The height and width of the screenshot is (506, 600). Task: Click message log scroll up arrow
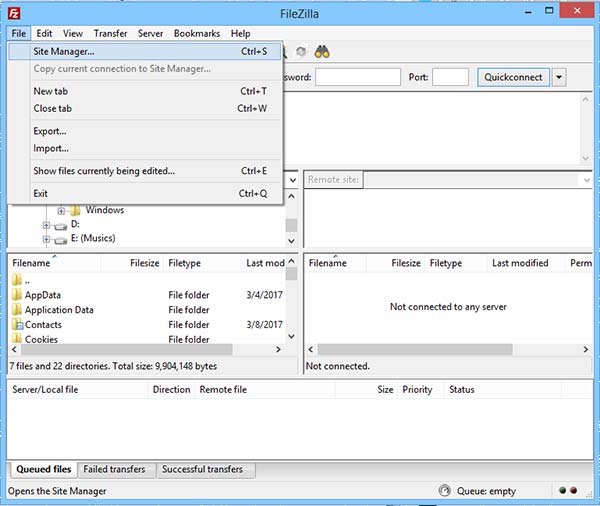[585, 99]
